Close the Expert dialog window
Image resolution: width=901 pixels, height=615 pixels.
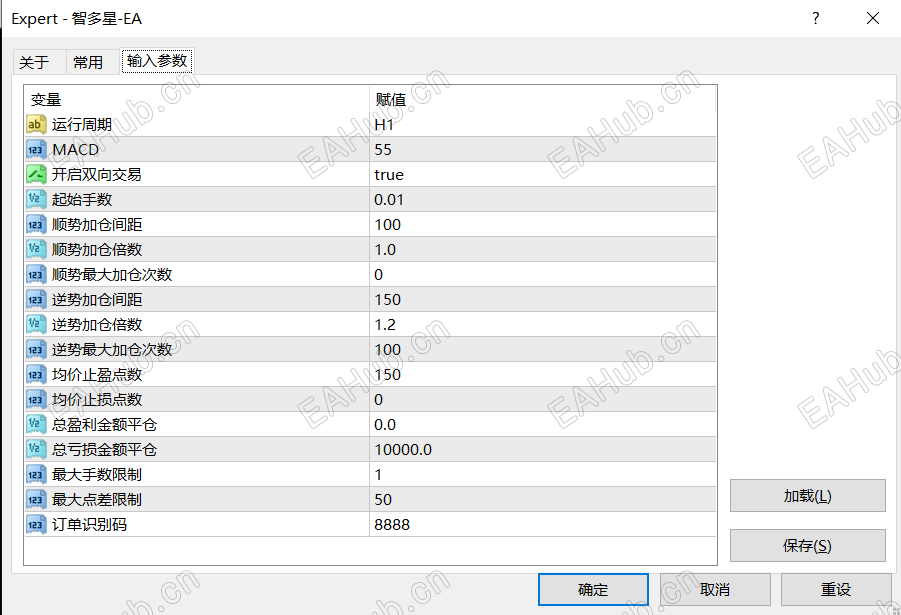(873, 18)
